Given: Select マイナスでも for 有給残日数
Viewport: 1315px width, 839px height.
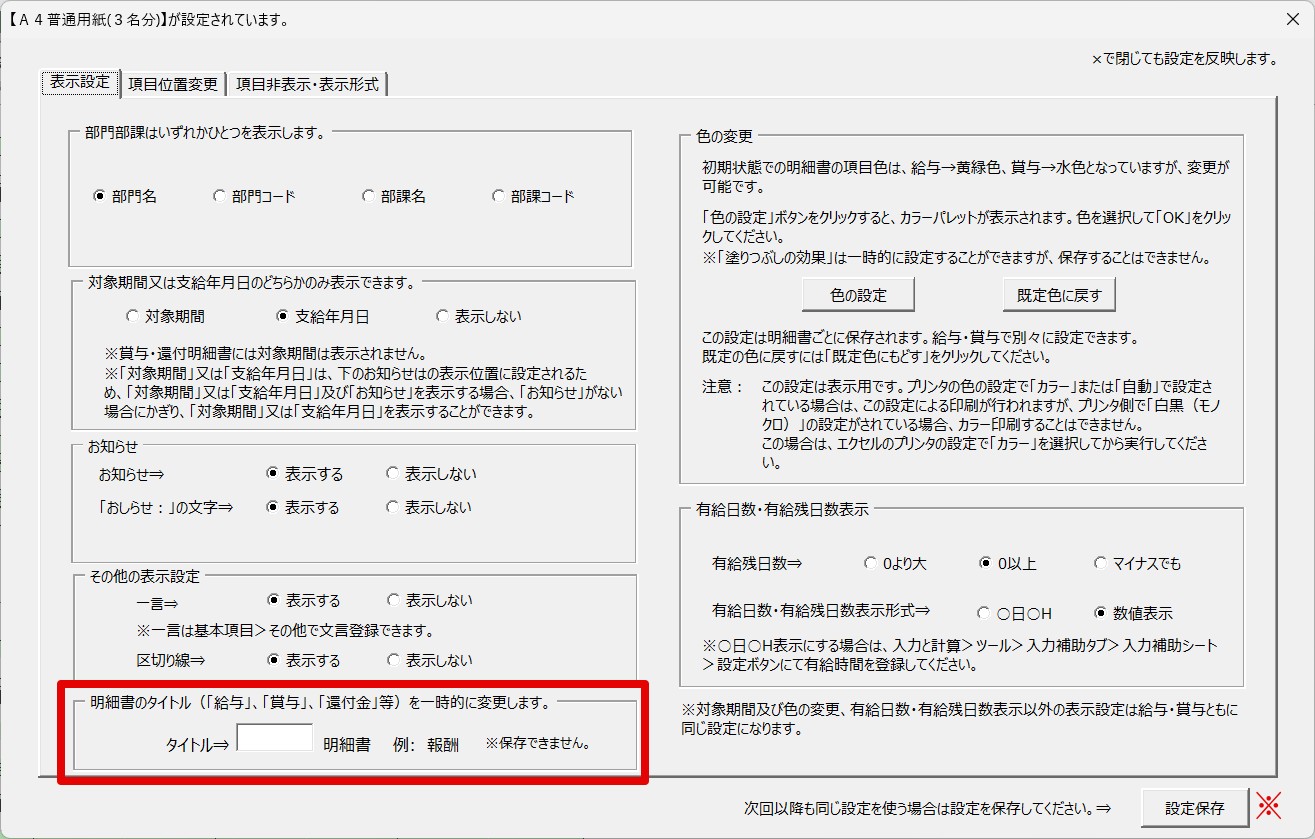Looking at the screenshot, I should [1101, 564].
